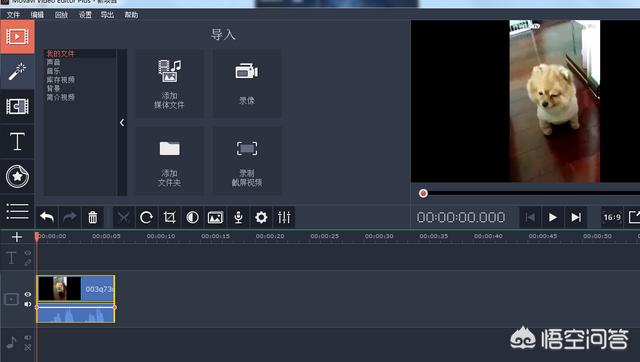Open color adjustments half-circle icon
This screenshot has width=640, height=362.
click(x=192, y=218)
